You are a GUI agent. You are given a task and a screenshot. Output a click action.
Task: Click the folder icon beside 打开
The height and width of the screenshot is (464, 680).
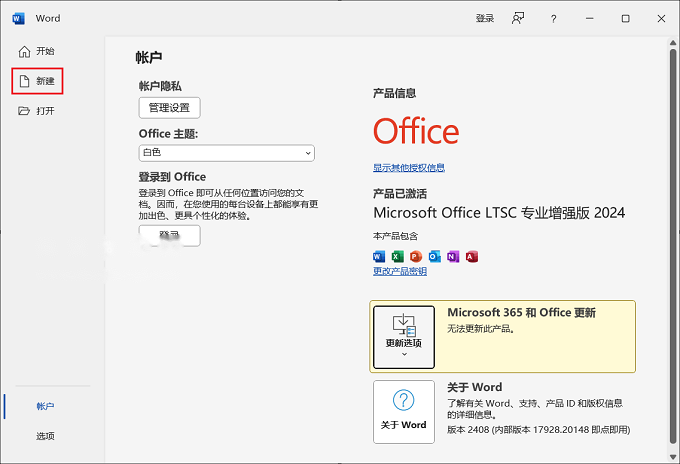click(24, 111)
